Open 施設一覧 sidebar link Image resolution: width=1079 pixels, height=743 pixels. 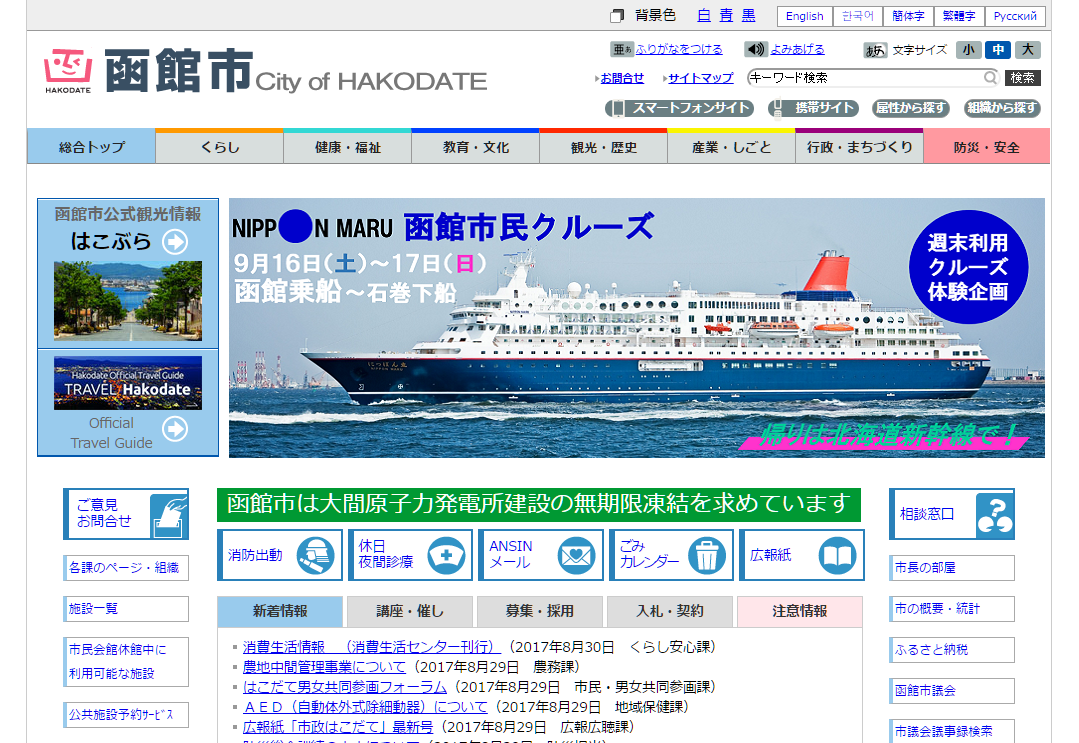pos(126,609)
